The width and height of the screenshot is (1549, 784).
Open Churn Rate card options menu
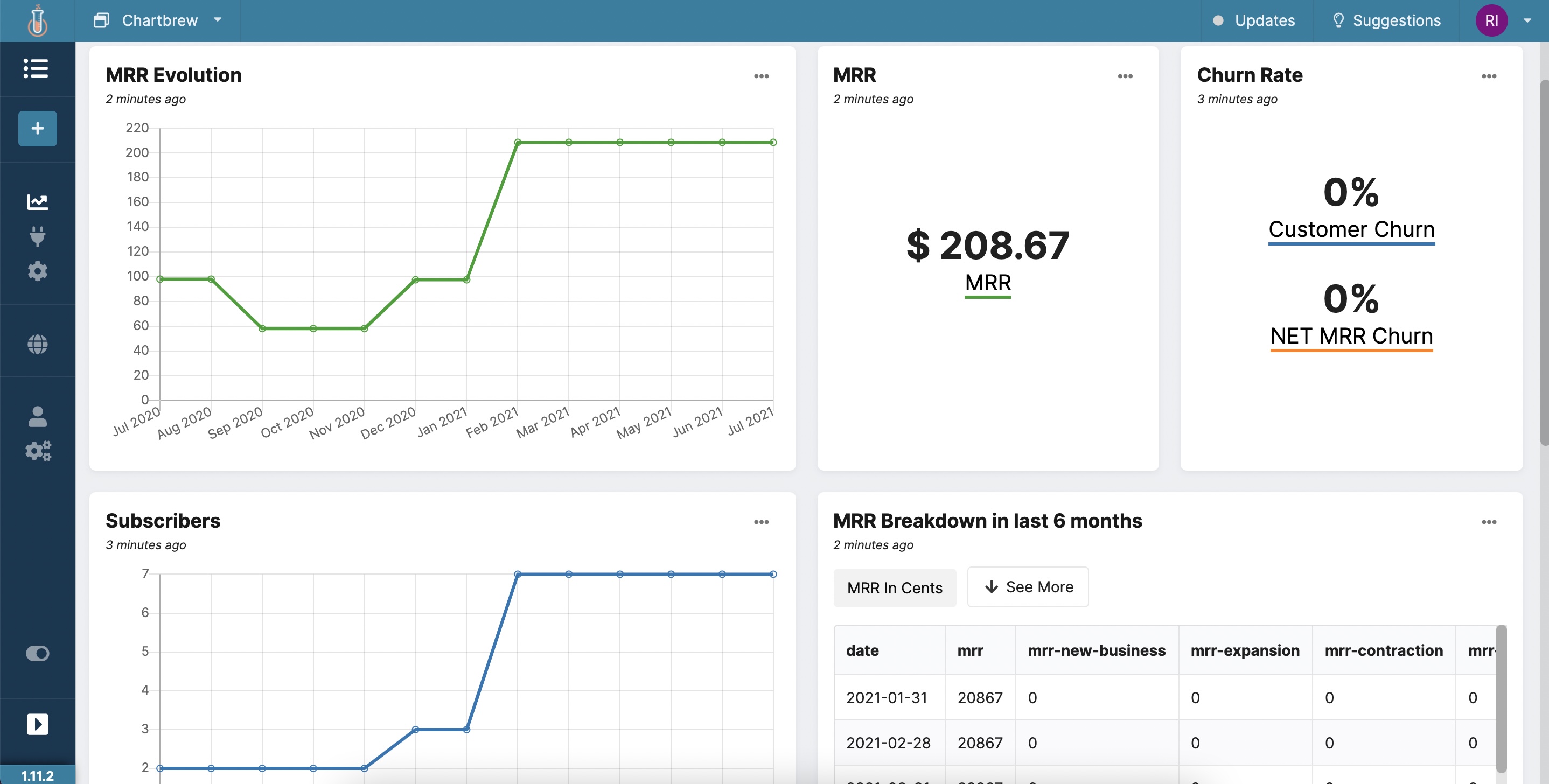[1489, 76]
